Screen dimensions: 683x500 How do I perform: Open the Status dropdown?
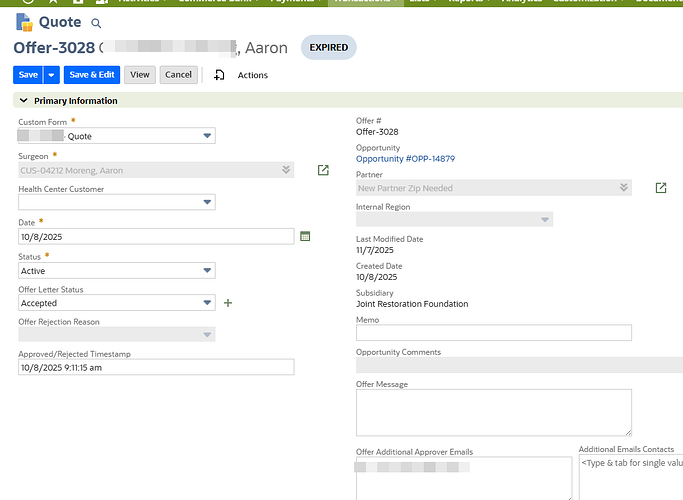pyautogui.click(x=207, y=270)
